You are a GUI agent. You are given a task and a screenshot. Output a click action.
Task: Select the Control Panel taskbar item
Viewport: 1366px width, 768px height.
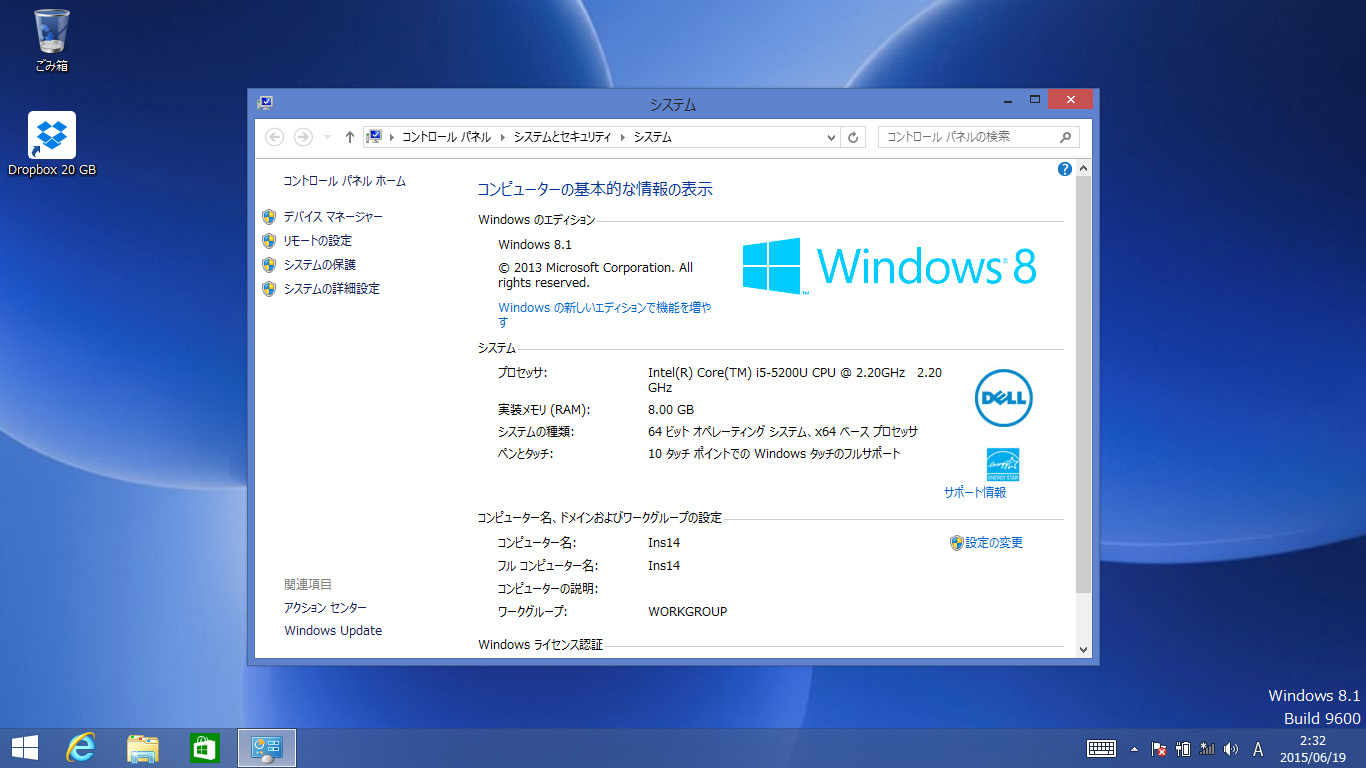click(x=267, y=748)
